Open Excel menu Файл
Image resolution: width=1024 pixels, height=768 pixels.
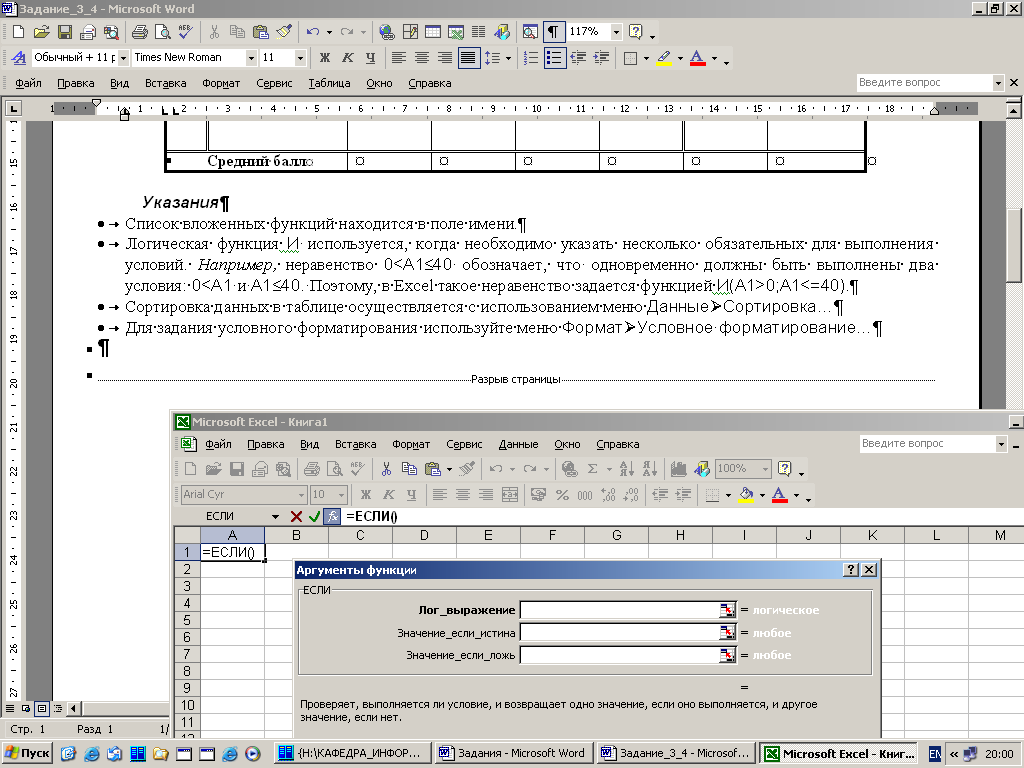coord(218,444)
